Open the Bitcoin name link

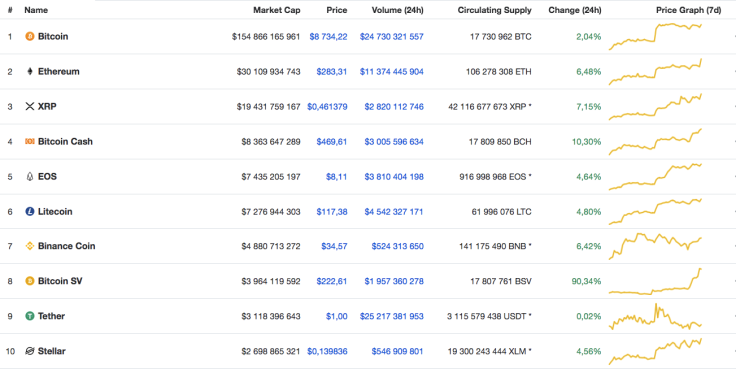[53, 36]
